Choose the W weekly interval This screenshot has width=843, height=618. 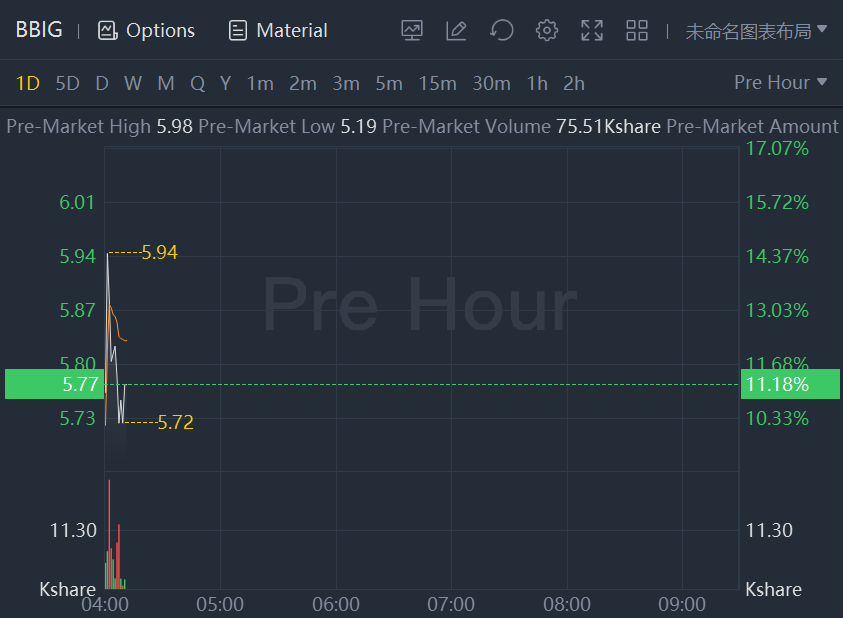click(x=133, y=83)
